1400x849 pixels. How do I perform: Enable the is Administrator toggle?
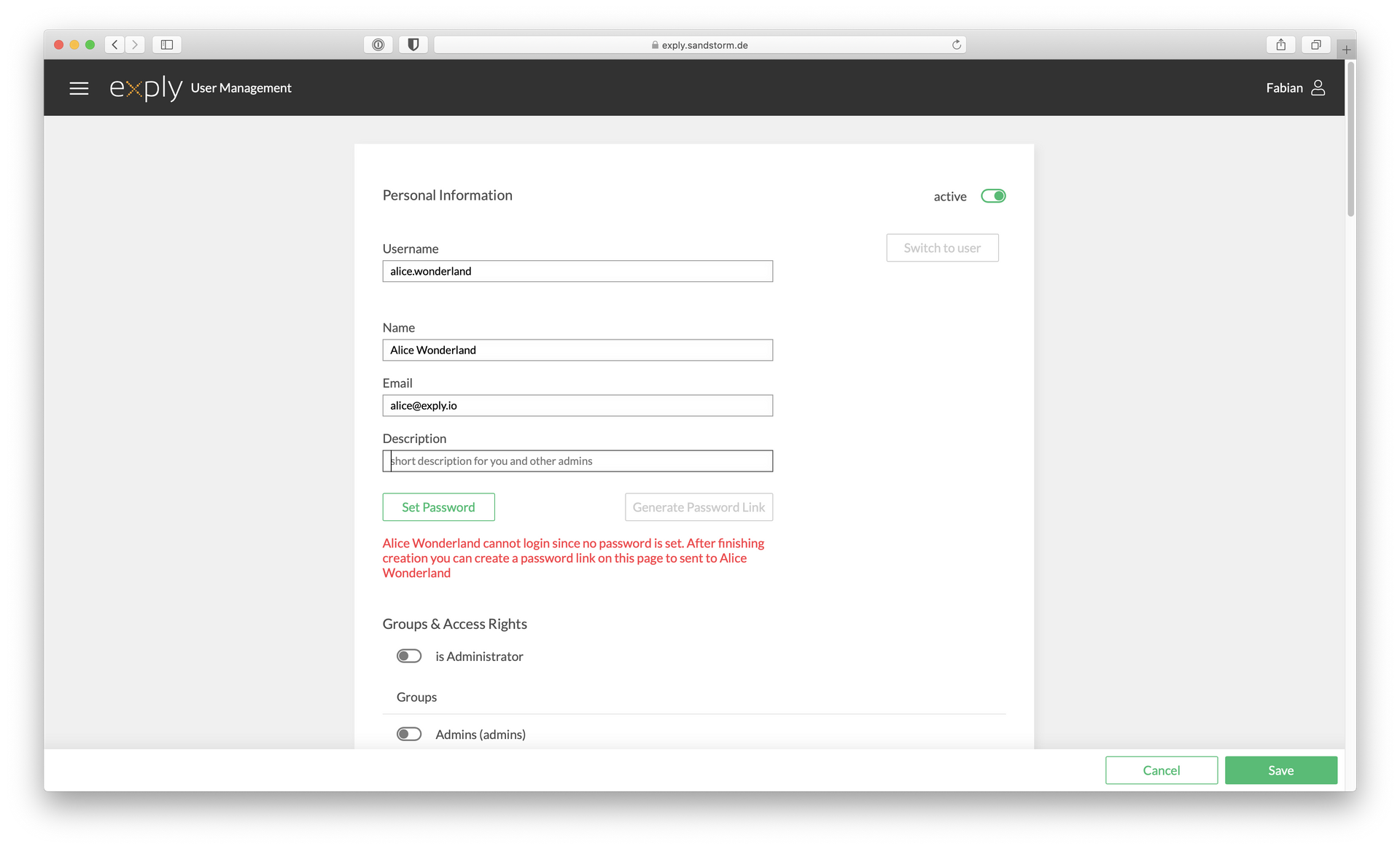pyautogui.click(x=410, y=656)
